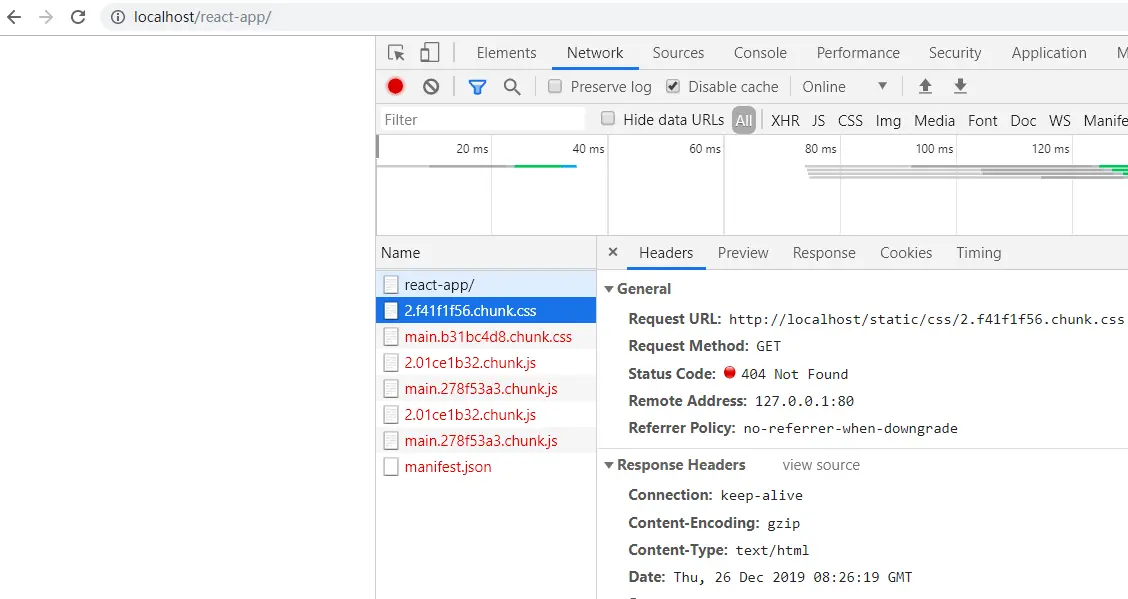Select the react-app/ request row
Image resolution: width=1128 pixels, height=599 pixels.
tap(486, 285)
